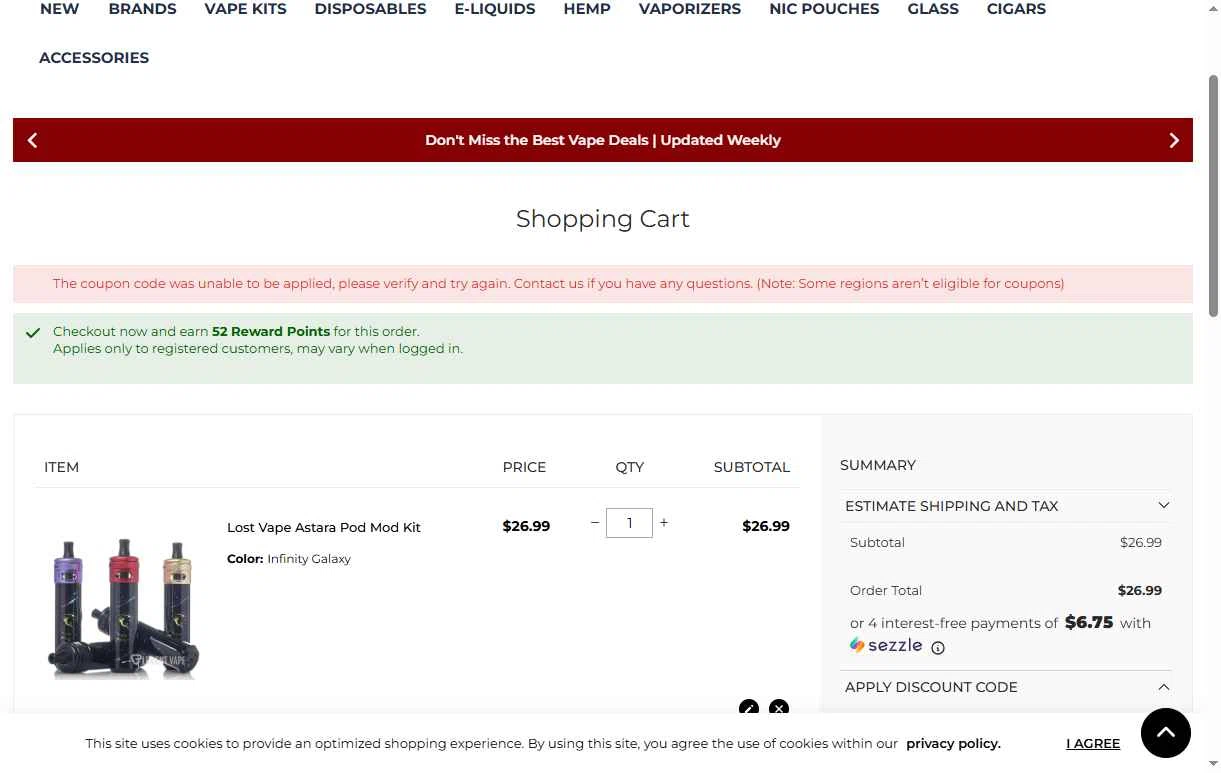Go to the Accessories category

coord(94,58)
